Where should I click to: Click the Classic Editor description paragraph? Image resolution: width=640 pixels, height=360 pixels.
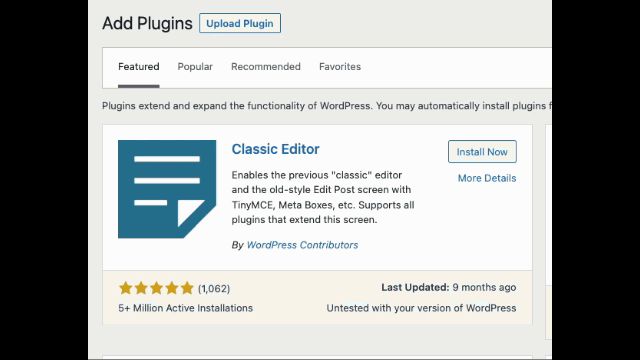click(323, 197)
